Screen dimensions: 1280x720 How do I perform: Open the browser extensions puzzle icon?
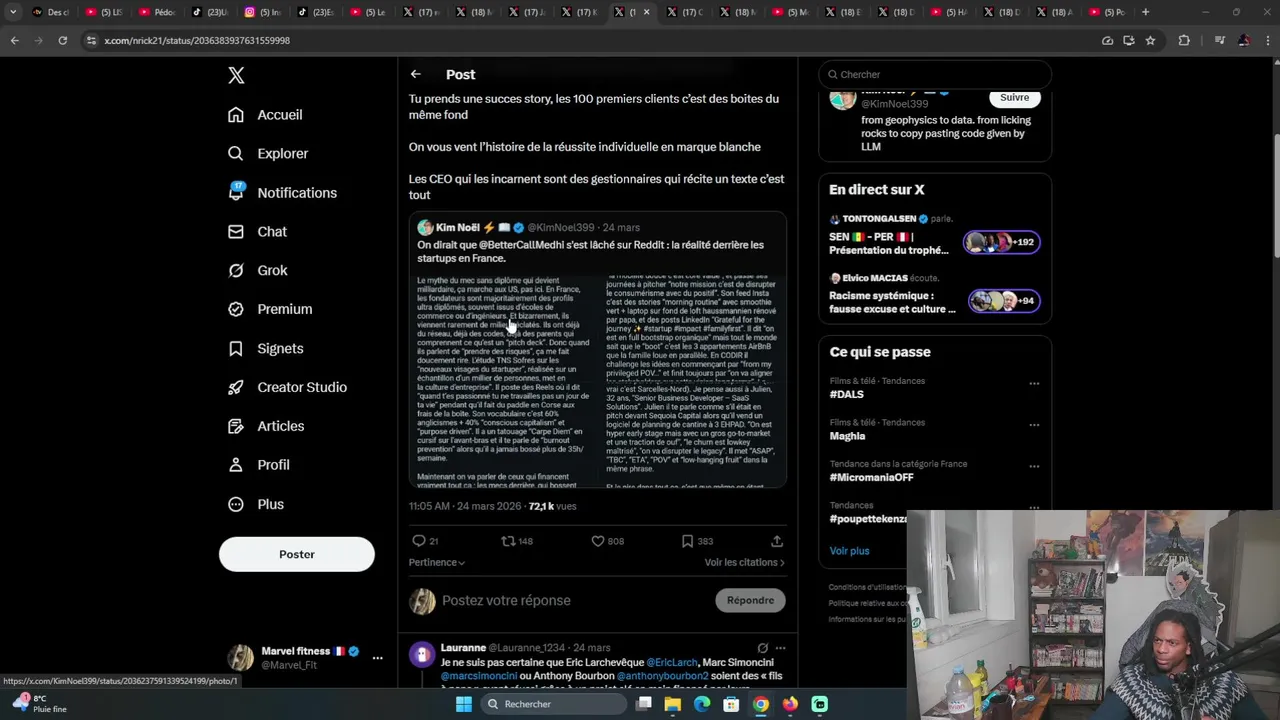pyautogui.click(x=1184, y=40)
